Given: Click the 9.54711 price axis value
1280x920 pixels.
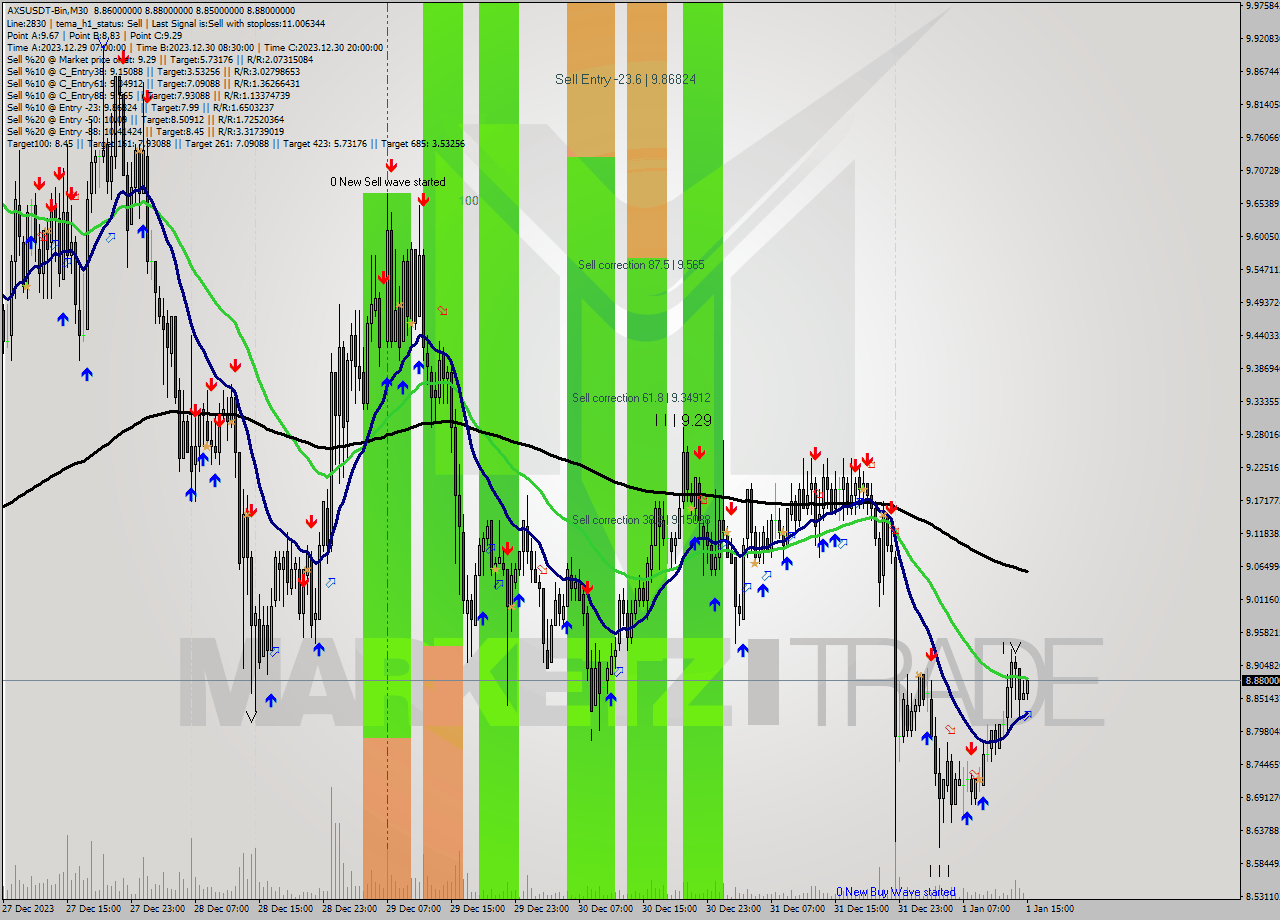Looking at the screenshot, I should 1262,269.
